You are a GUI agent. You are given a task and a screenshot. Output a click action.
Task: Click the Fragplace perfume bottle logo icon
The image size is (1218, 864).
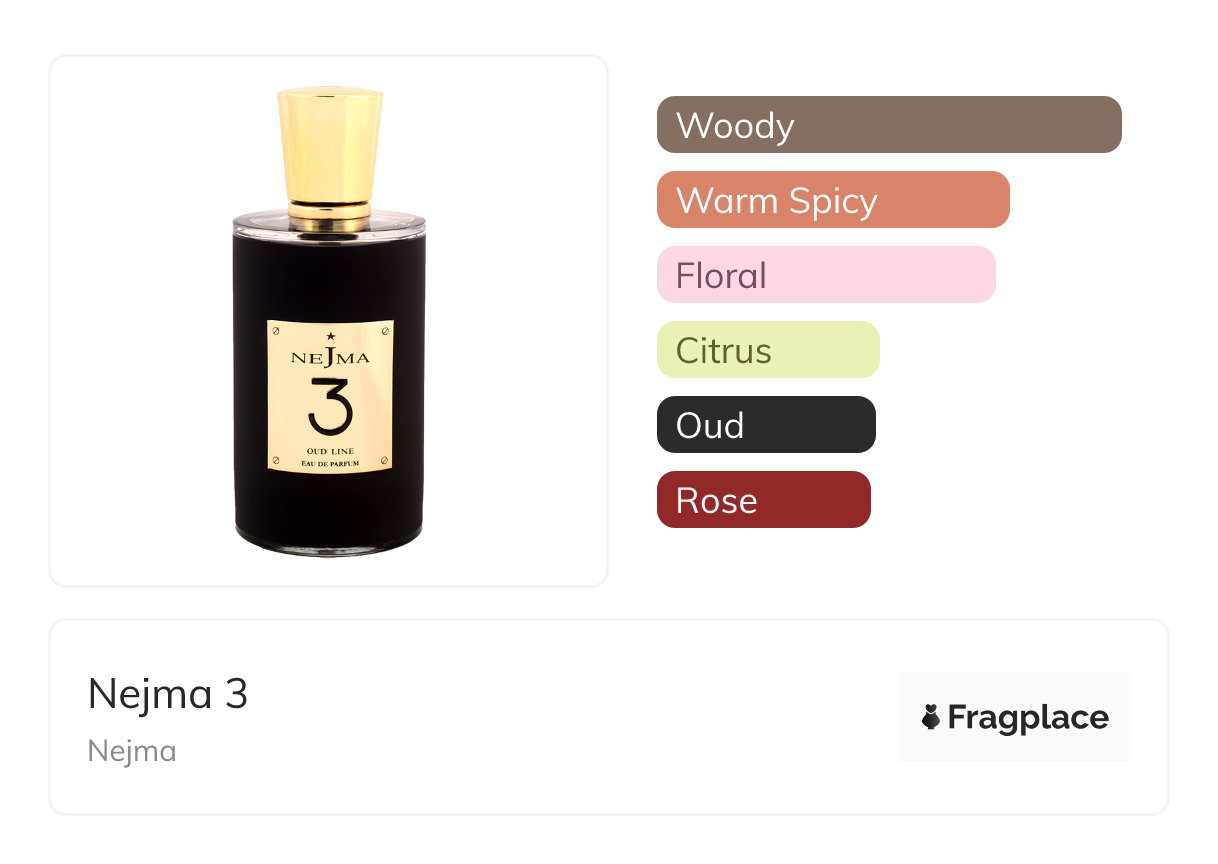point(931,717)
